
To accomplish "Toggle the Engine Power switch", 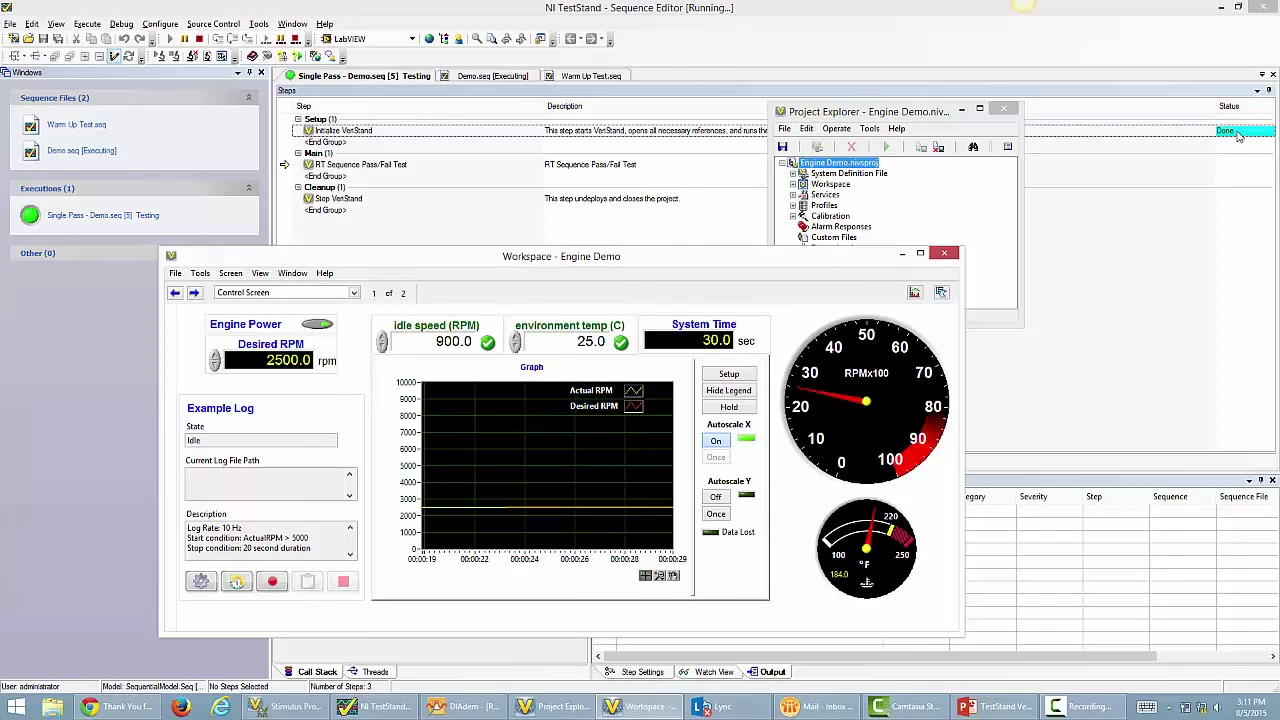I will point(317,324).
